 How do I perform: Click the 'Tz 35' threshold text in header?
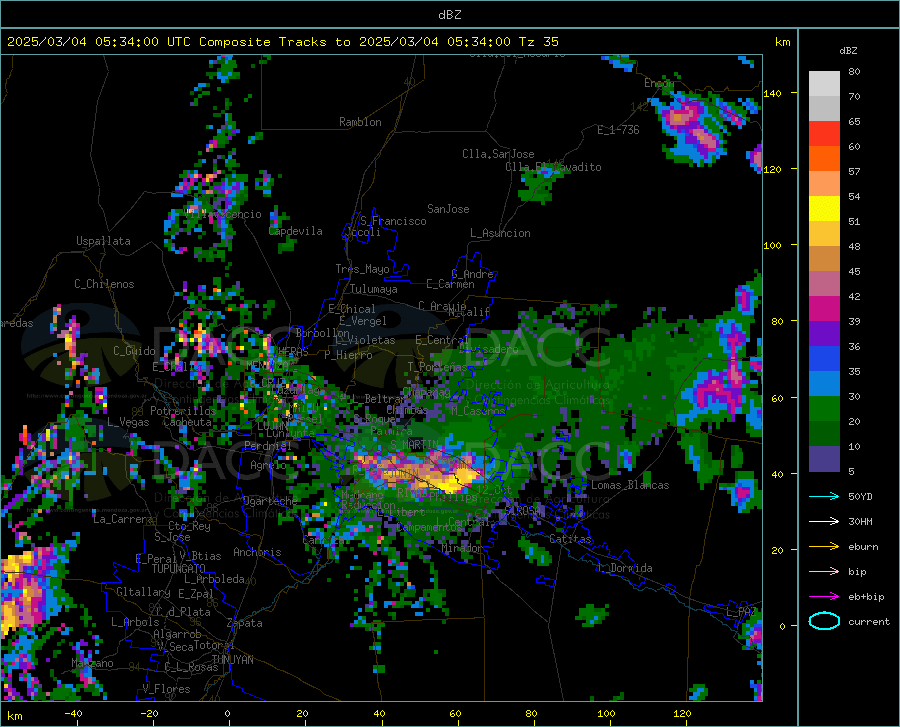click(x=538, y=41)
